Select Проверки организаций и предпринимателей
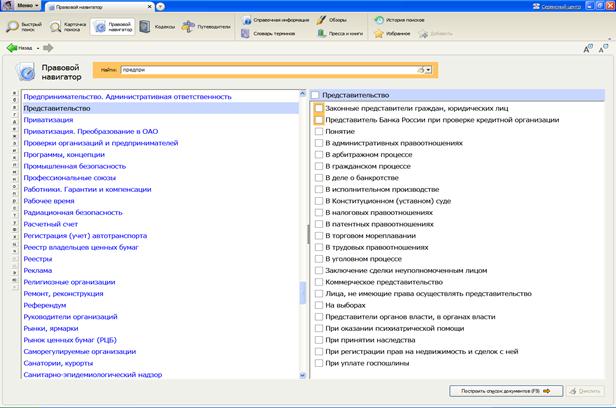Screen dimensions: 616x408 click(101, 143)
